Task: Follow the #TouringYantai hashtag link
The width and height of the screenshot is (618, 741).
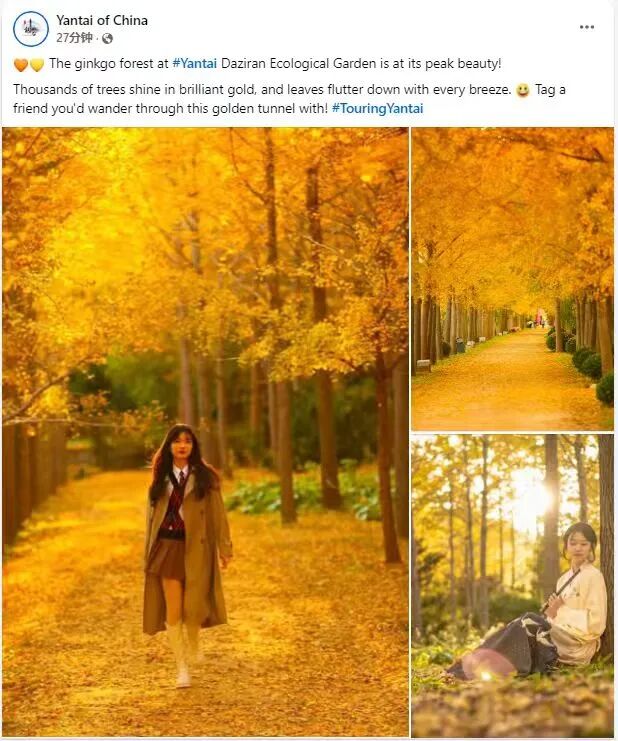Action: (377, 108)
